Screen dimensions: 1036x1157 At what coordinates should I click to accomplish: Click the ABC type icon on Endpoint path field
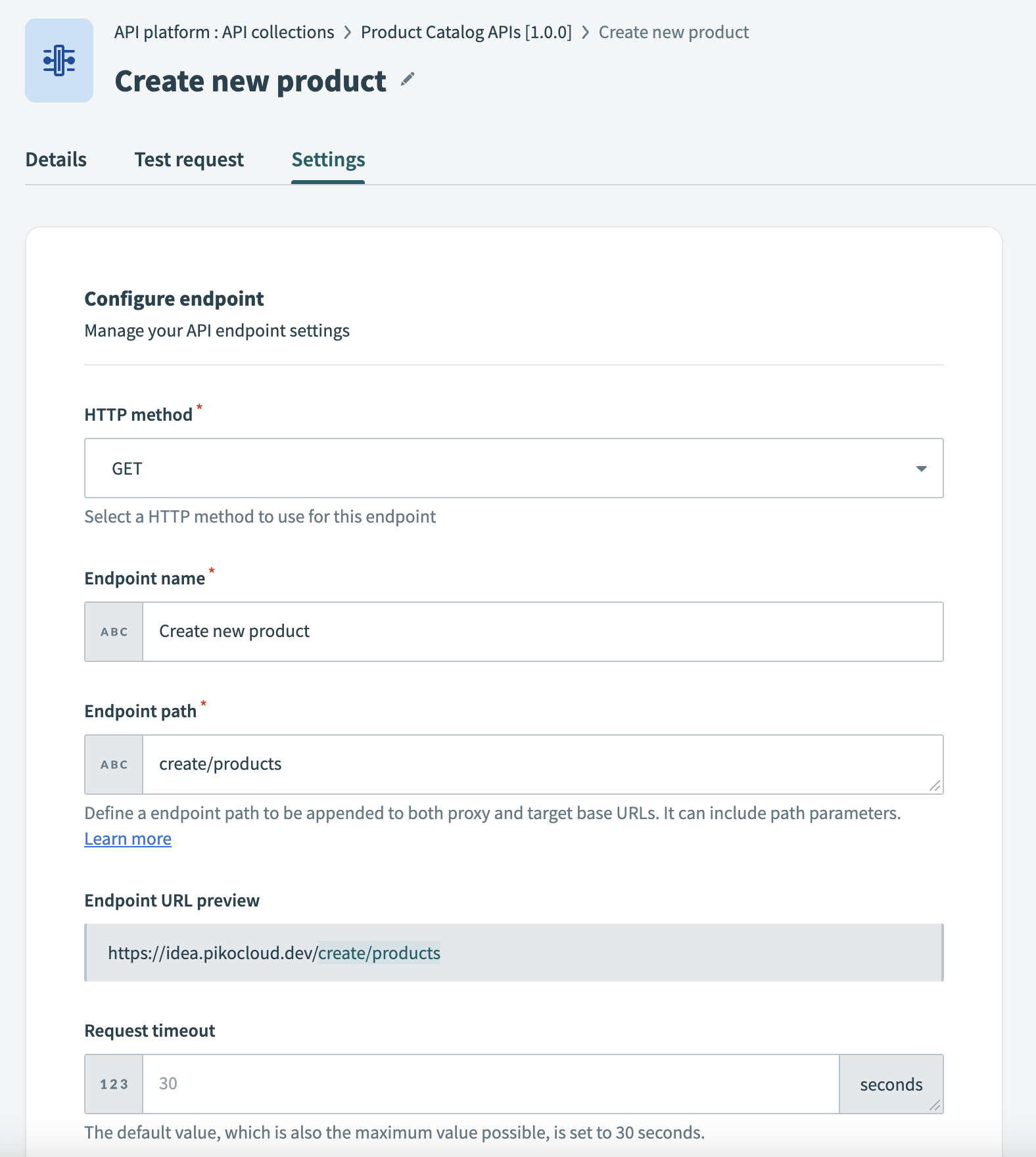click(x=113, y=764)
